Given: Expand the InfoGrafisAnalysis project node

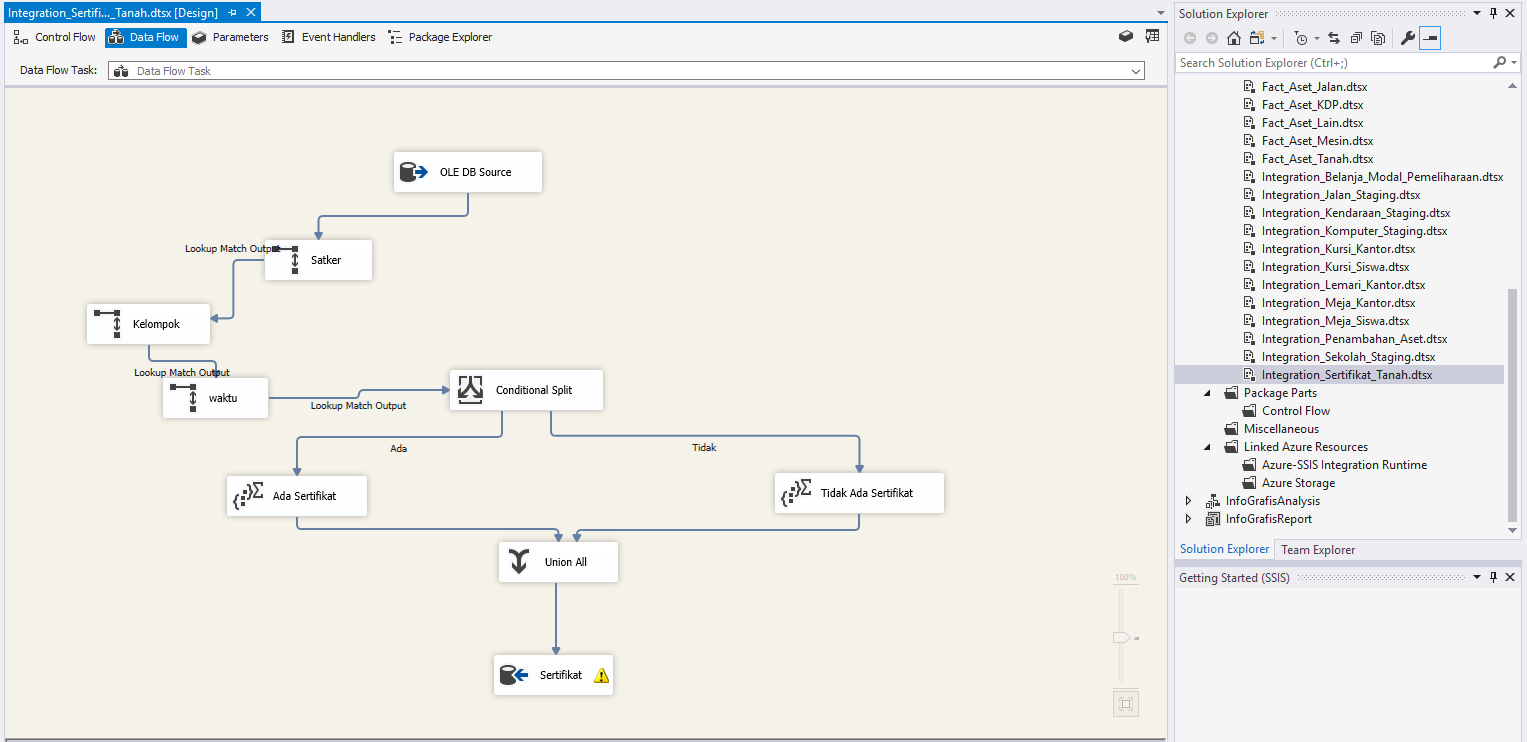Looking at the screenshot, I should tap(1188, 501).
